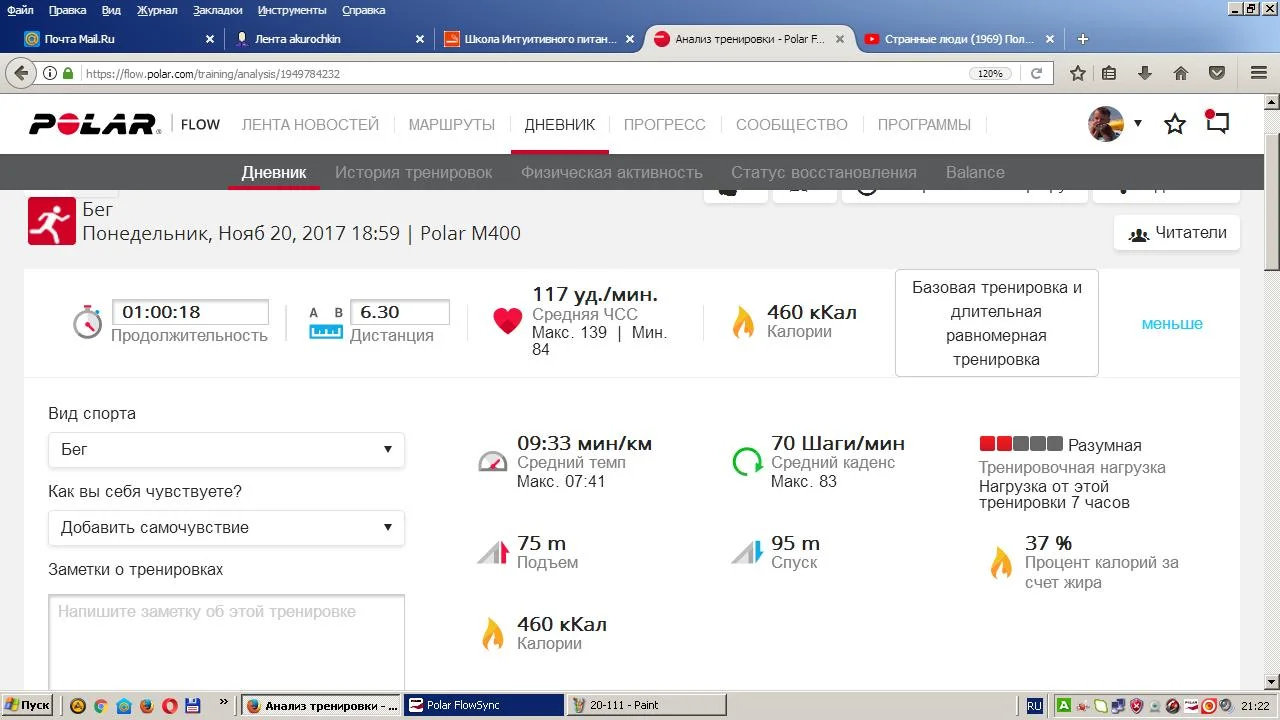Switch to Школа Интуитивного питания tab
Screen dimensions: 1280x720
click(539, 40)
